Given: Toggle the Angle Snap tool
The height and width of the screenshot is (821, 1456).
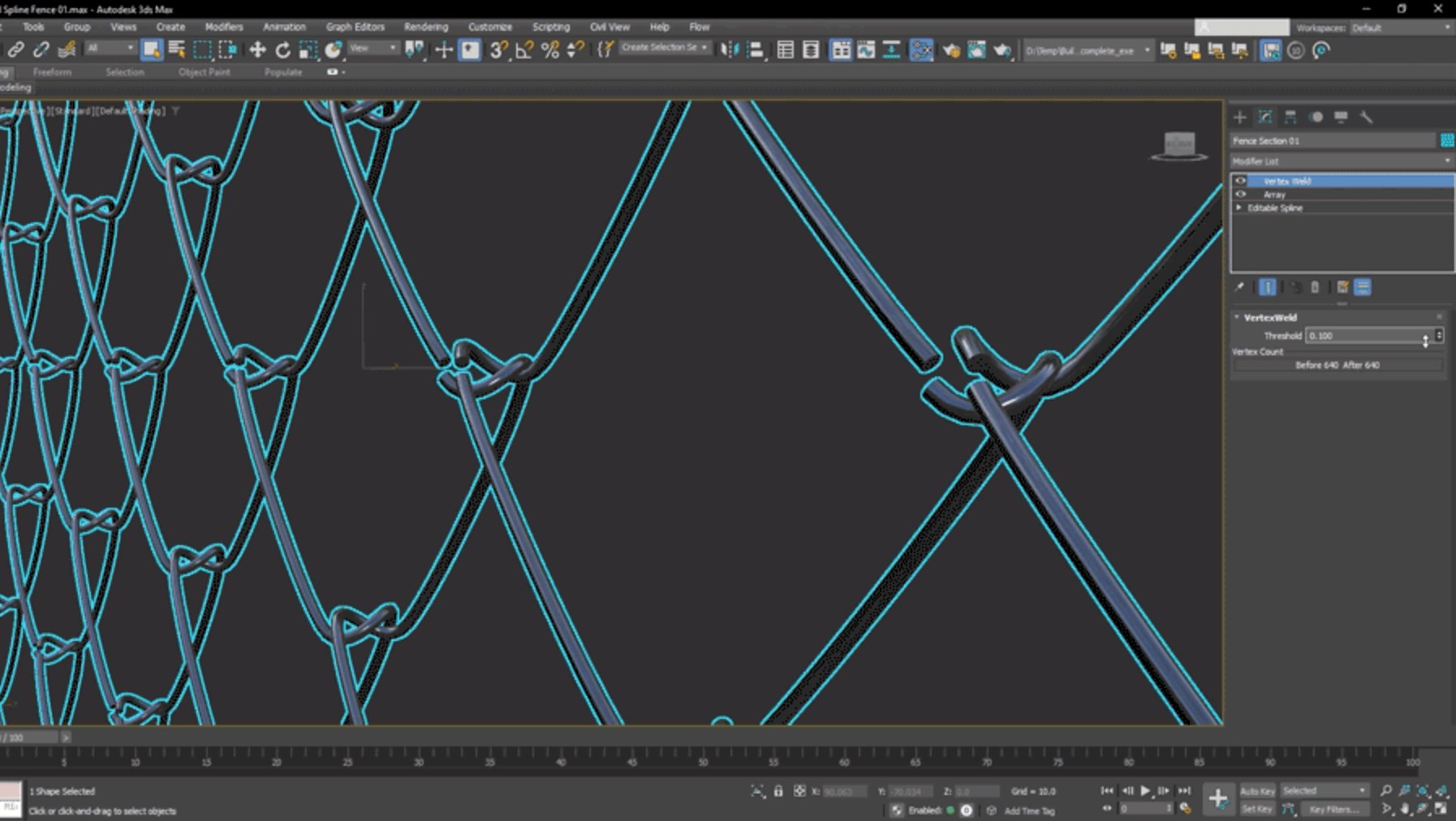Looking at the screenshot, I should pos(524,50).
